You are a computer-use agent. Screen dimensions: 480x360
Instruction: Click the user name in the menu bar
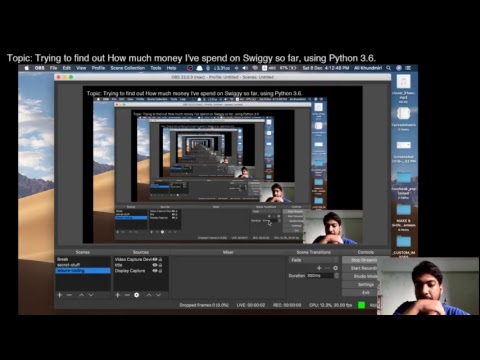(368, 68)
